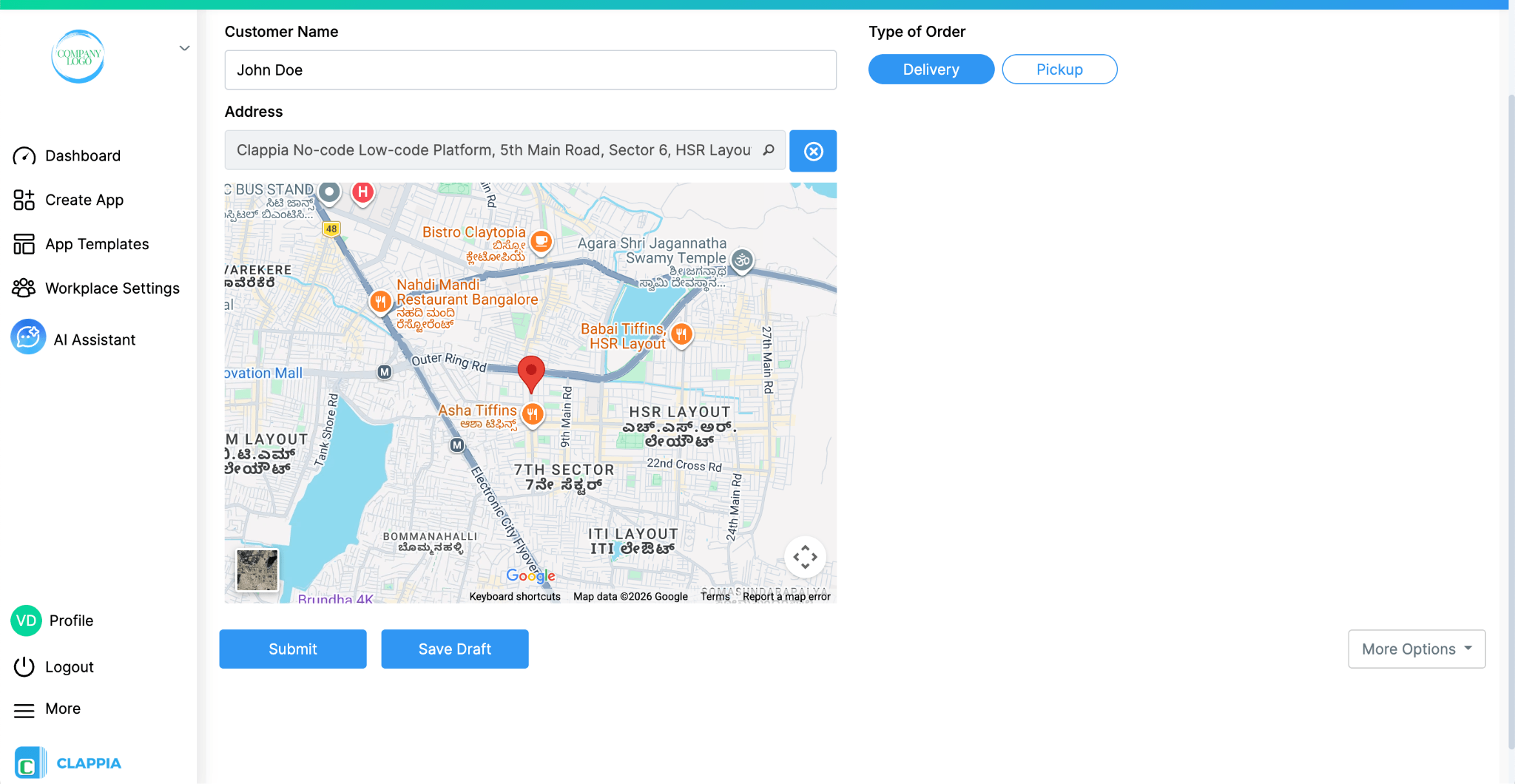Click Logout text link
Image resolution: width=1515 pixels, height=784 pixels.
click(70, 667)
